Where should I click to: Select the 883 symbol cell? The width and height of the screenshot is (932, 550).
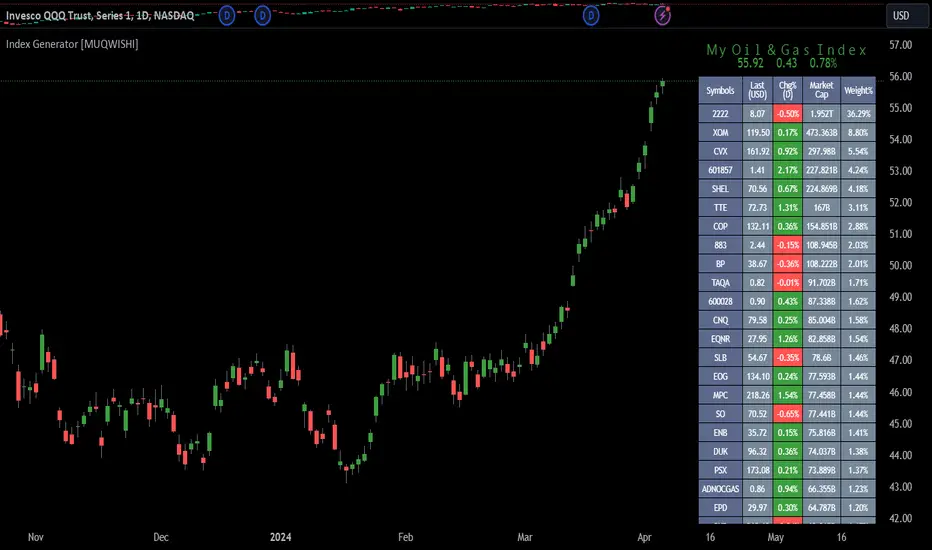pos(720,245)
